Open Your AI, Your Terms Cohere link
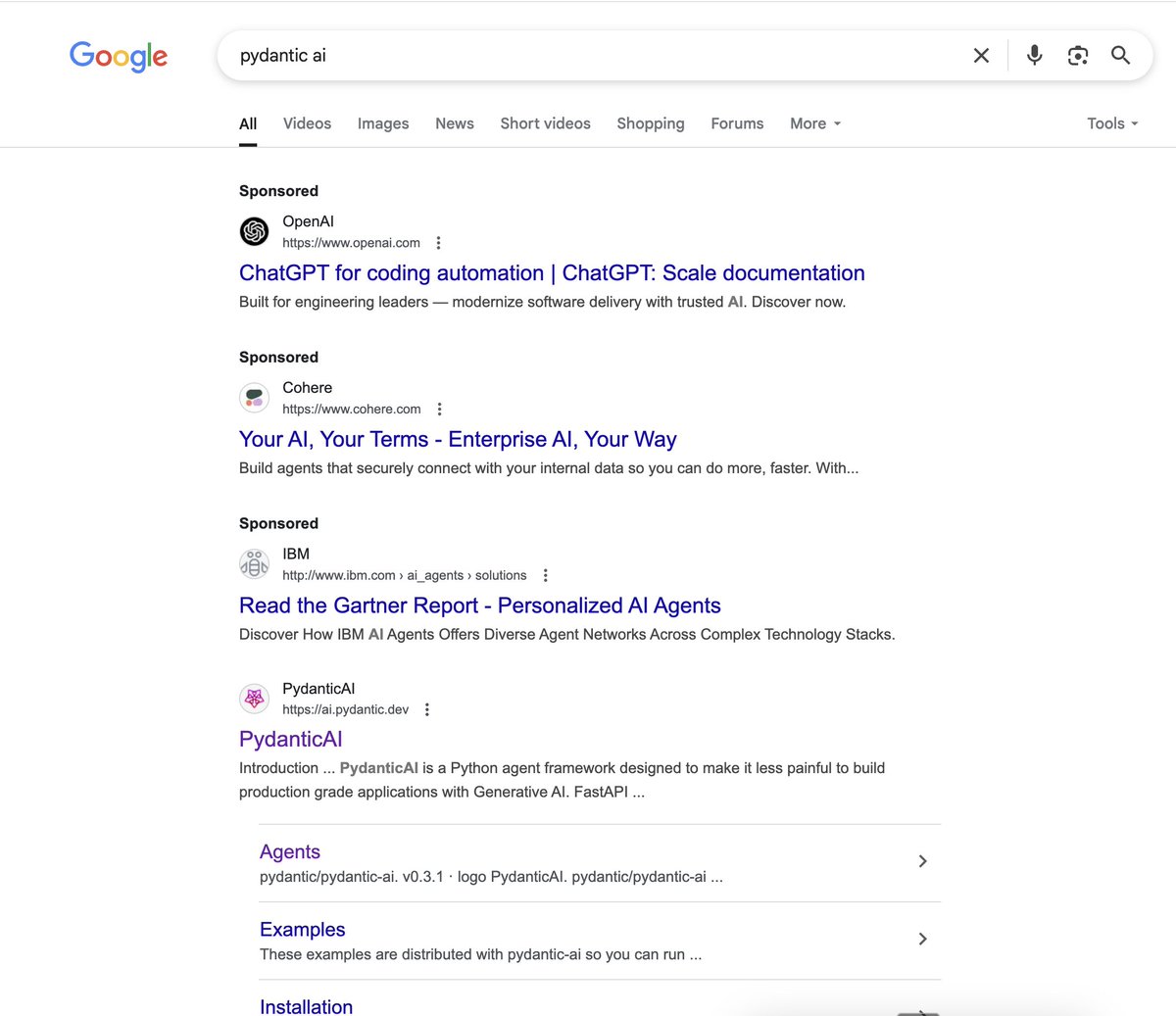 click(458, 440)
